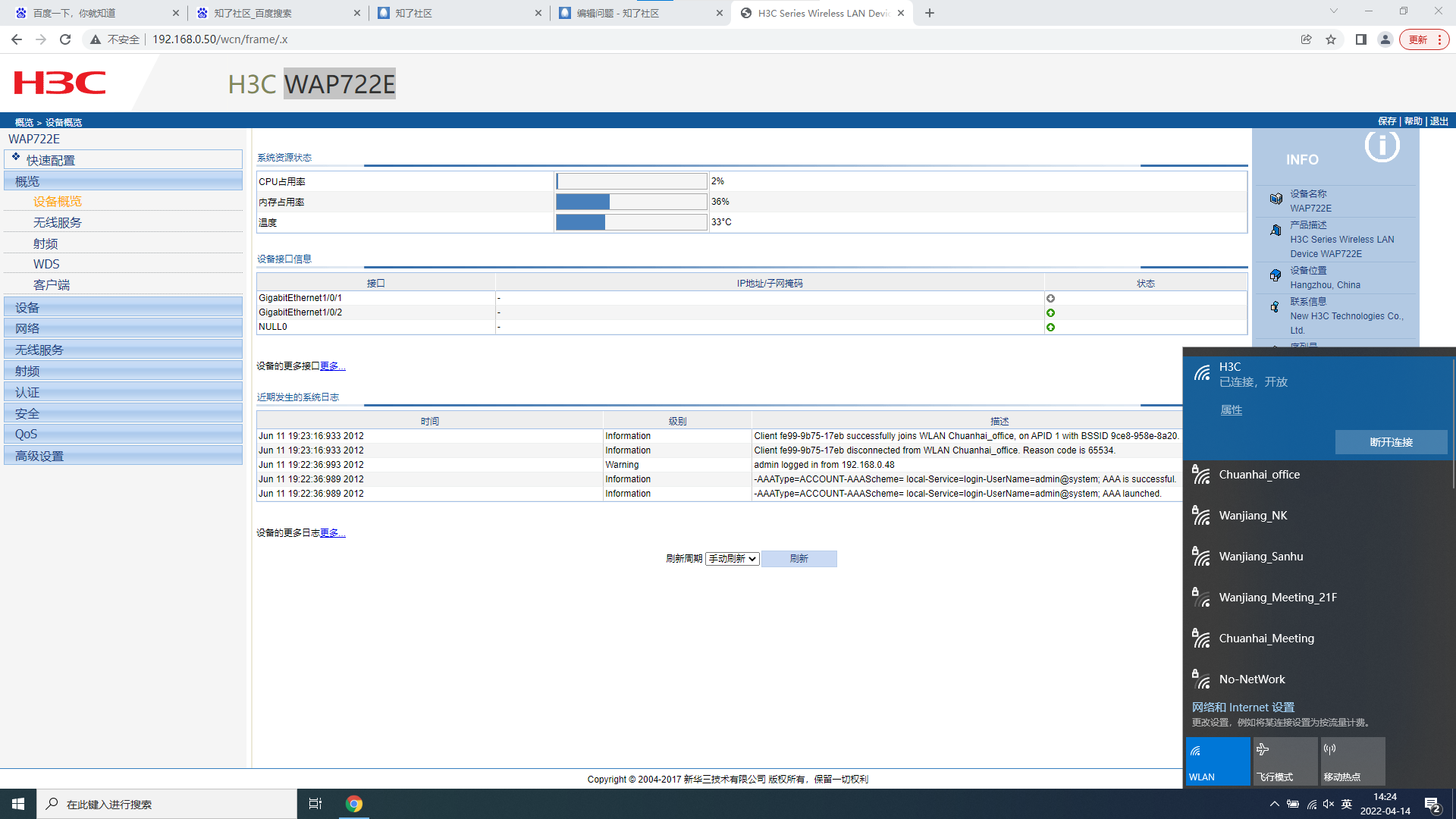Screen dimensions: 1456x819
Task: Click the bookmark star icon in address bar
Action: point(1331,39)
